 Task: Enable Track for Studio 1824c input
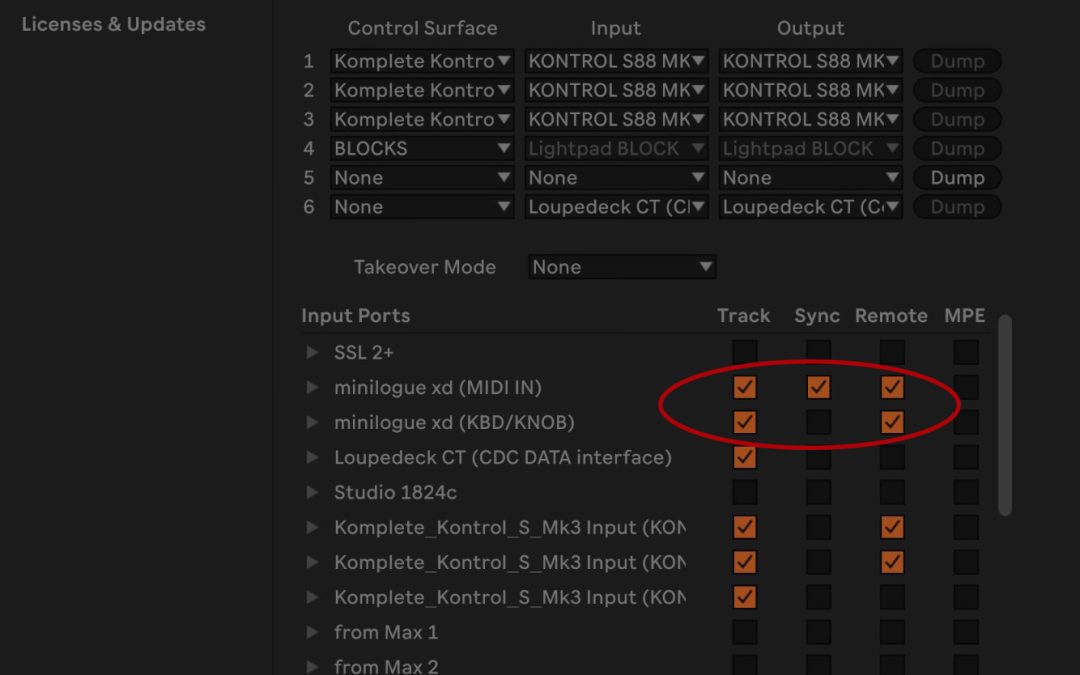(x=744, y=492)
